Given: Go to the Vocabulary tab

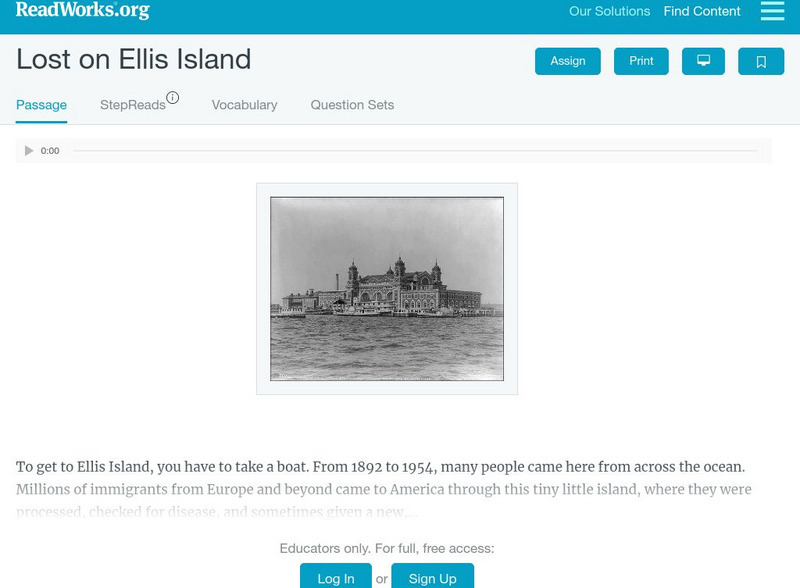Looking at the screenshot, I should coord(244,105).
